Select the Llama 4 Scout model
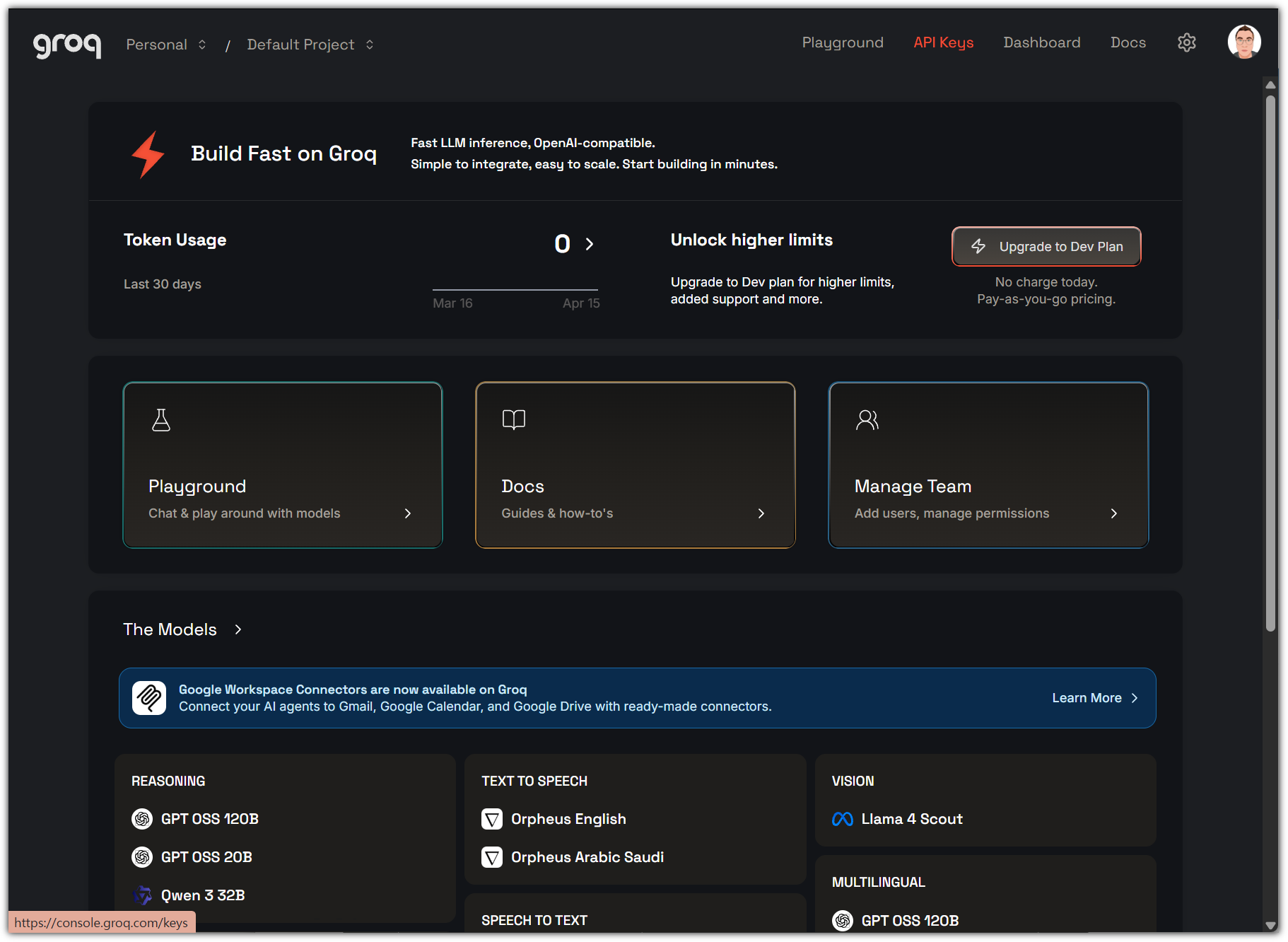Image resolution: width=1288 pixels, height=942 pixels. (x=912, y=819)
